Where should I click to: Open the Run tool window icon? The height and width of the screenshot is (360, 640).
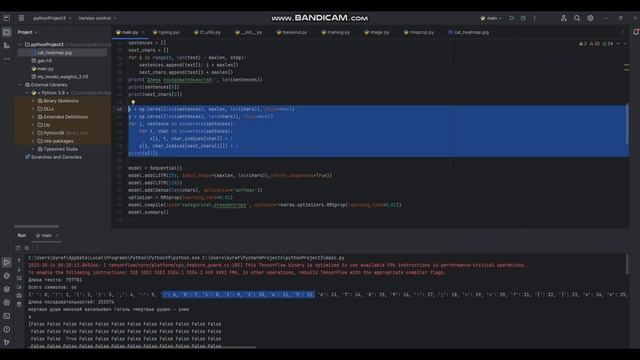pos(7,262)
